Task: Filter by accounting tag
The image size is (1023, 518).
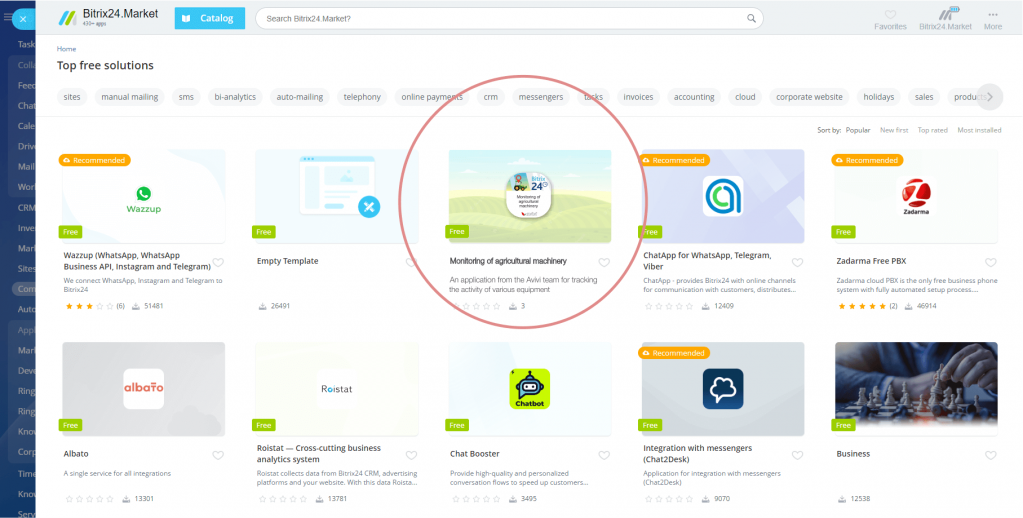Action: [x=694, y=97]
